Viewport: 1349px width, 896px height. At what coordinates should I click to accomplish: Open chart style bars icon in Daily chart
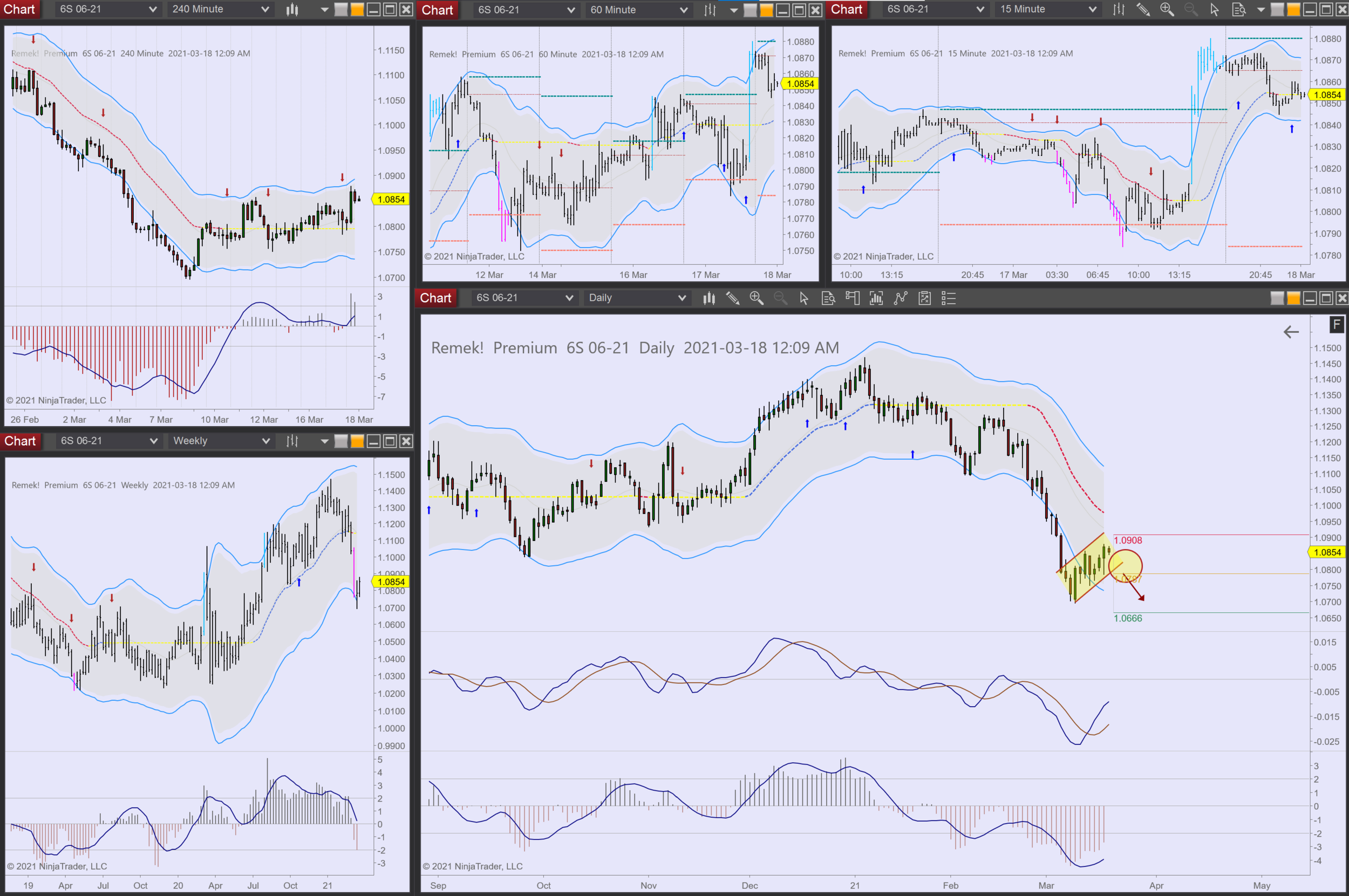(709, 298)
